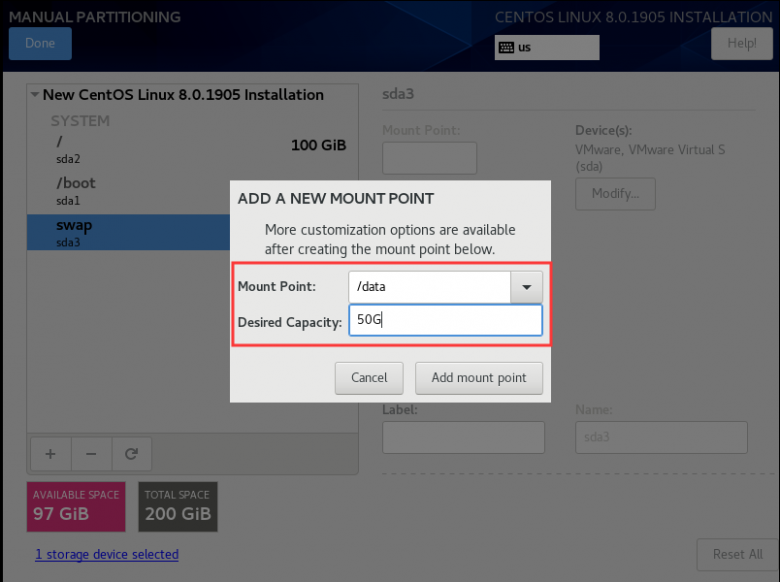This screenshot has width=780, height=582.
Task: Click the Name field showing sda3
Action: pos(661,437)
